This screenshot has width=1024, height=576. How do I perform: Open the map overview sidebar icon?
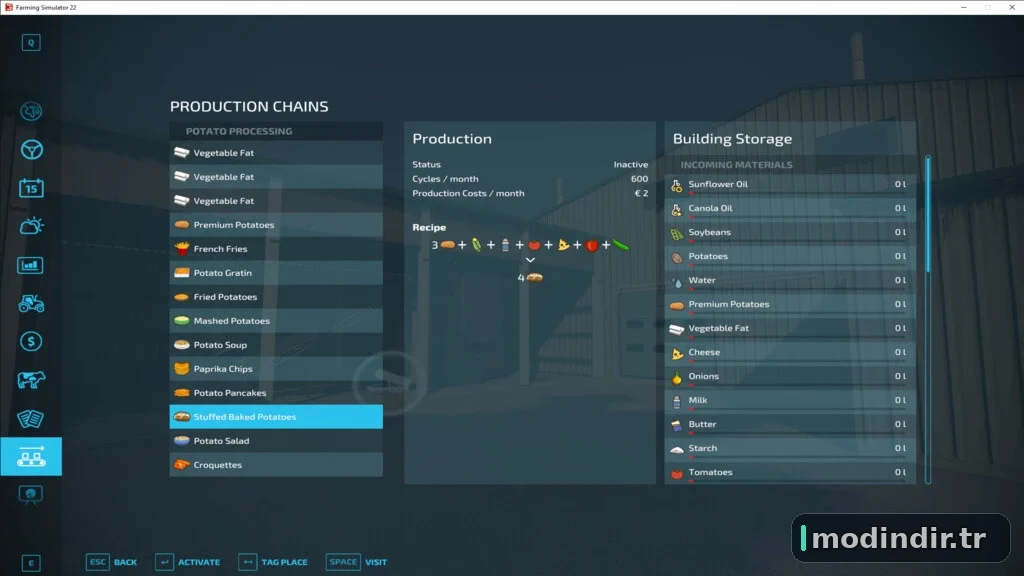pyautogui.click(x=31, y=112)
